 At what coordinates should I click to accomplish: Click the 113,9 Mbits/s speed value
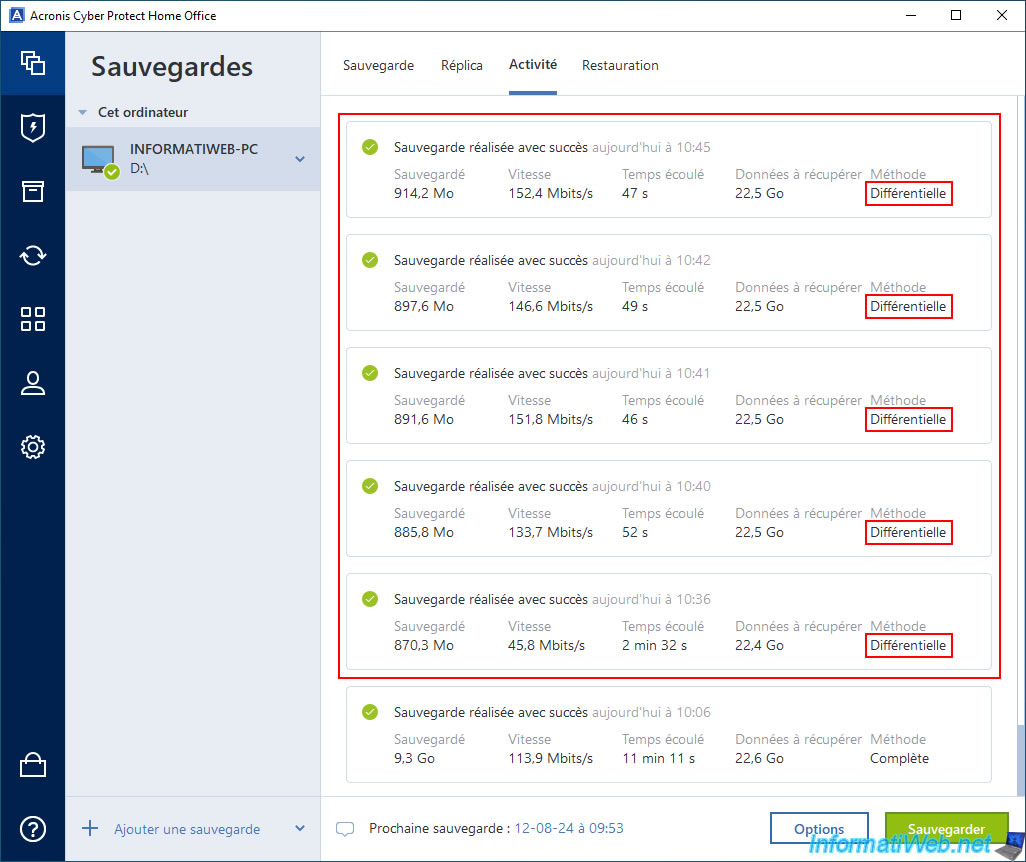(x=550, y=759)
